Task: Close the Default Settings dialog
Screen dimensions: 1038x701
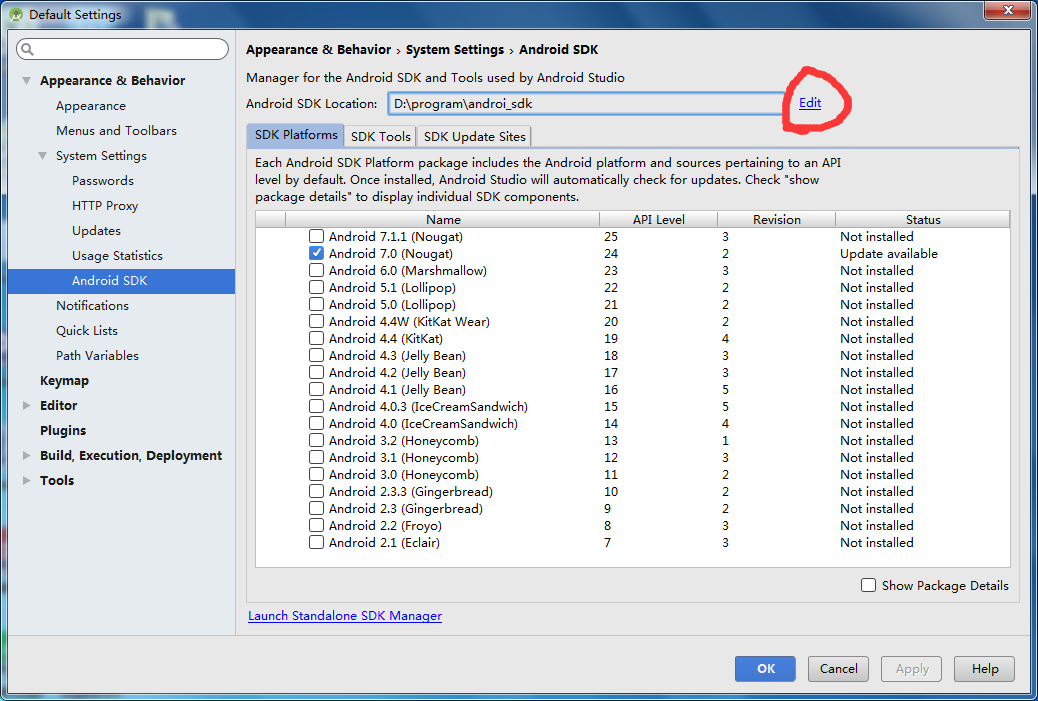Action: pyautogui.click(x=1008, y=11)
